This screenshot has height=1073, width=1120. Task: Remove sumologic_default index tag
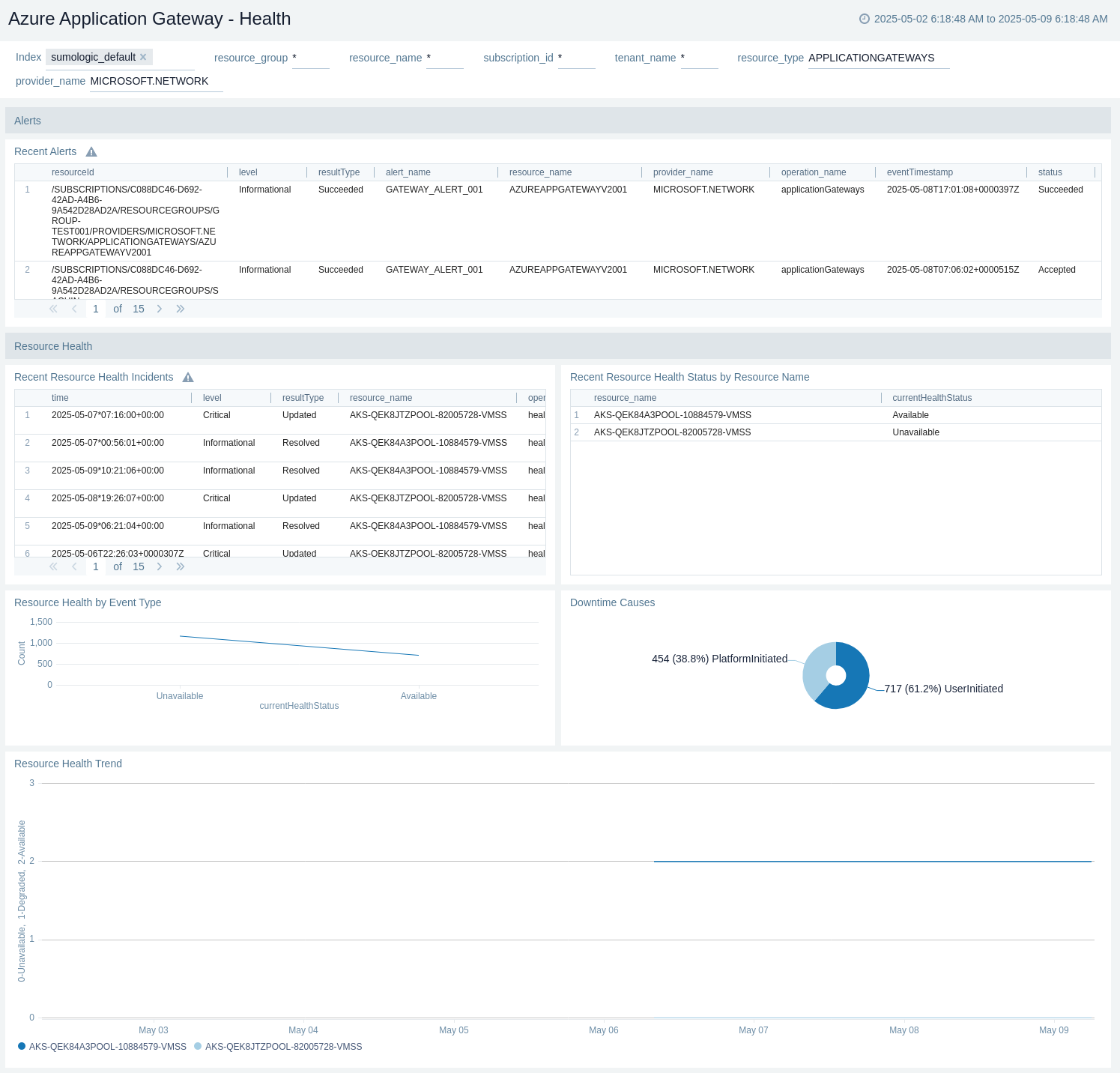(143, 57)
